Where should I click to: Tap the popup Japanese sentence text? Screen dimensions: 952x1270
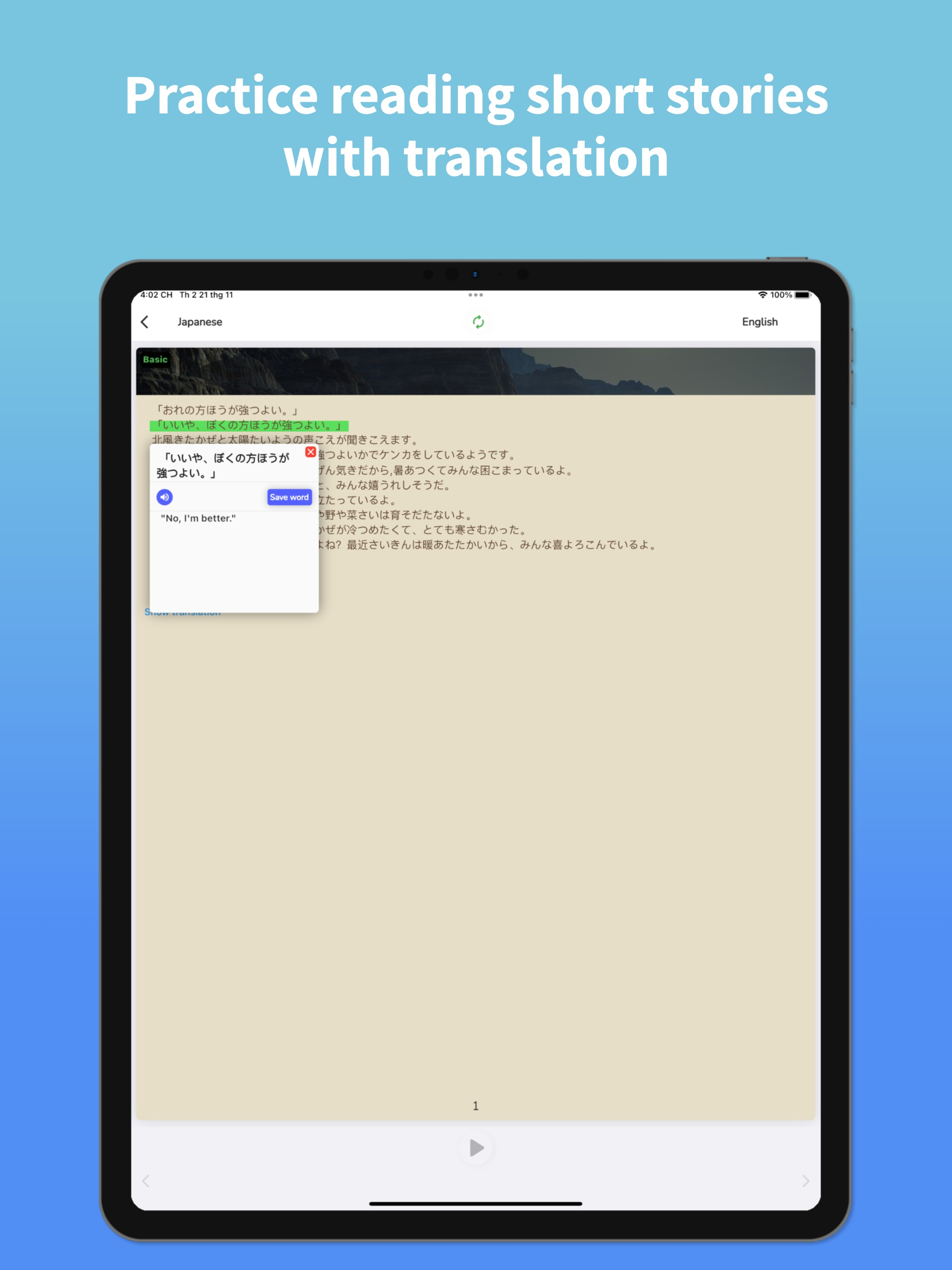[x=224, y=466]
